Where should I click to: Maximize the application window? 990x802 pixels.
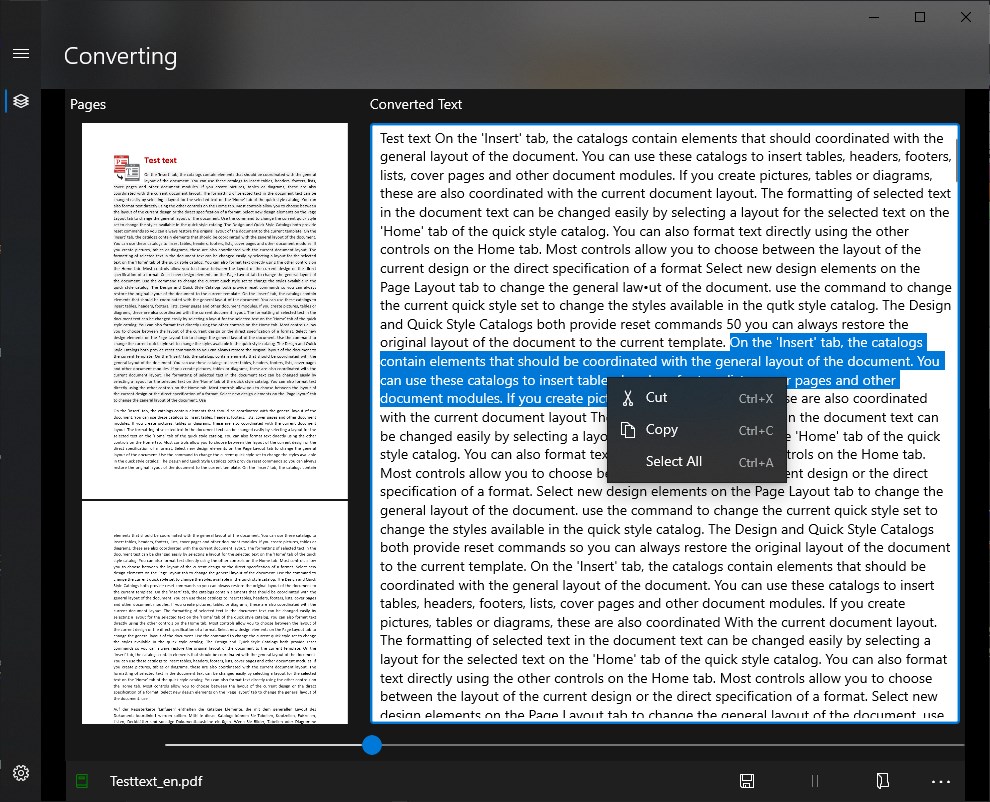click(920, 17)
